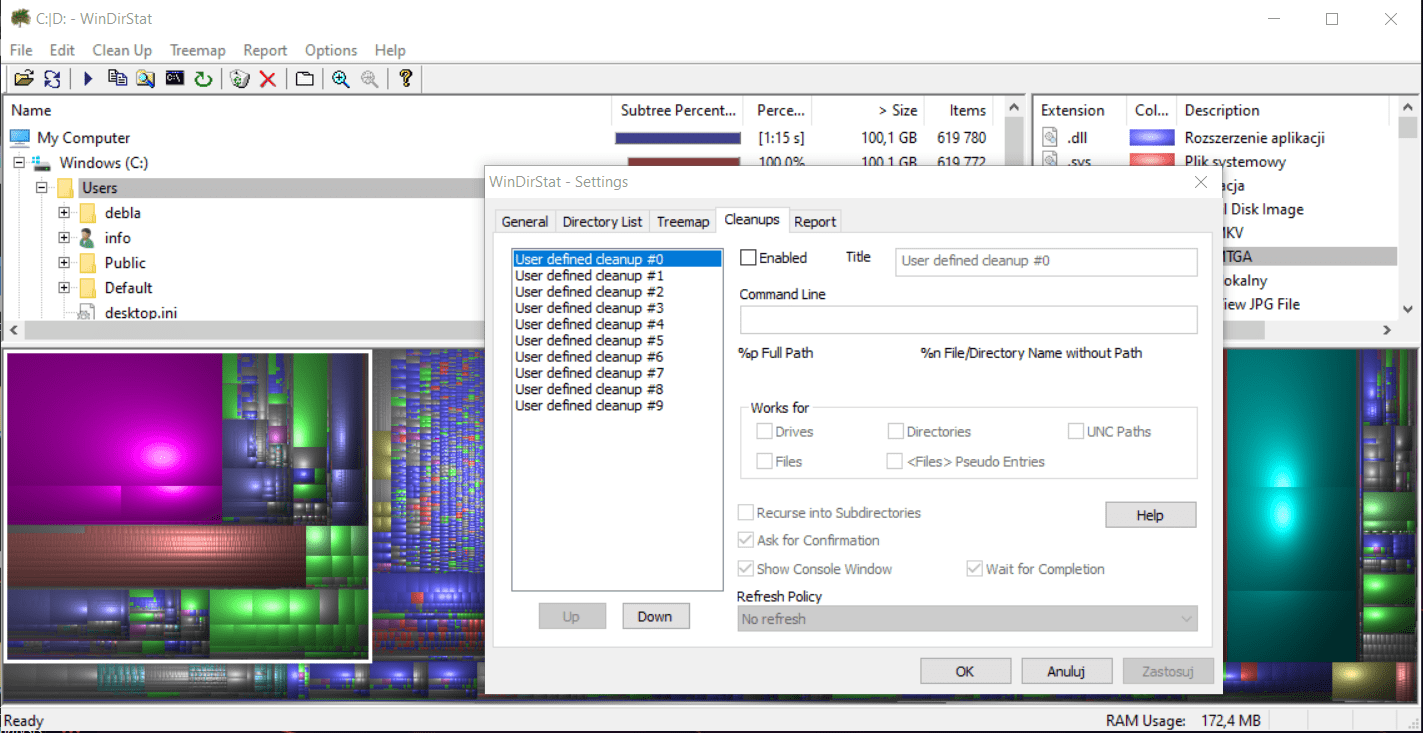The image size is (1423, 733).
Task: Toggle the Directories checkbox
Action: 895,432
